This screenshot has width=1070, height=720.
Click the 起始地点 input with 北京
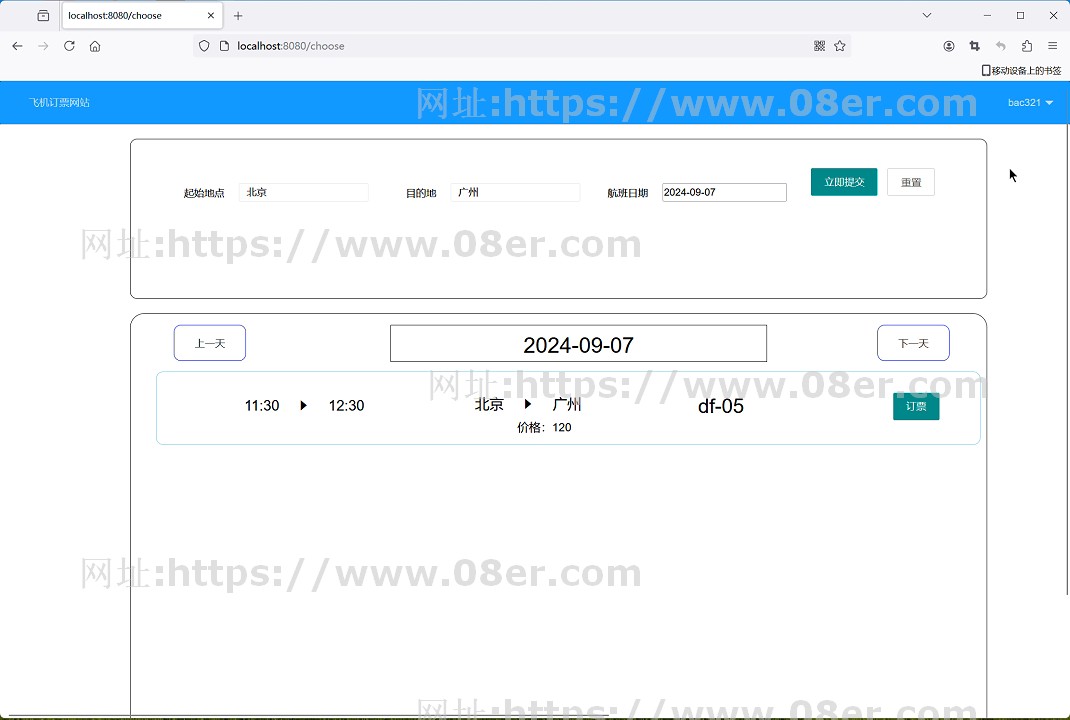pos(304,192)
